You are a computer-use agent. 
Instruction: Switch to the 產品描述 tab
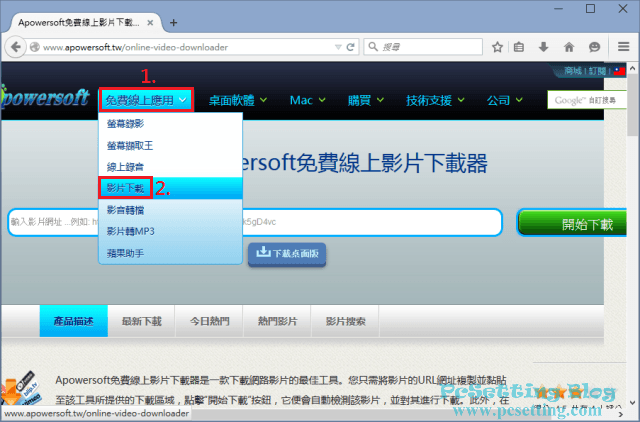[x=73, y=321]
